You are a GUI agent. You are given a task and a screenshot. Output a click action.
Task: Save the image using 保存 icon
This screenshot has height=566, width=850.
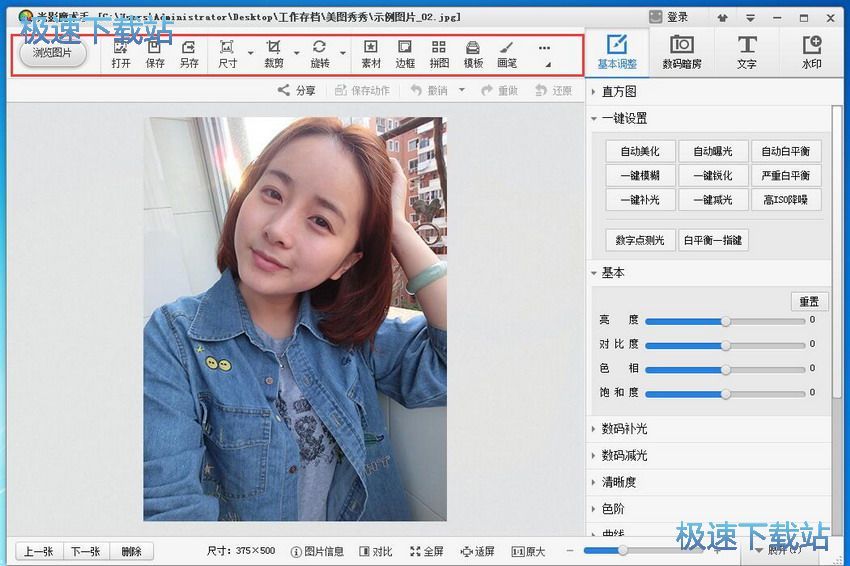(x=155, y=54)
